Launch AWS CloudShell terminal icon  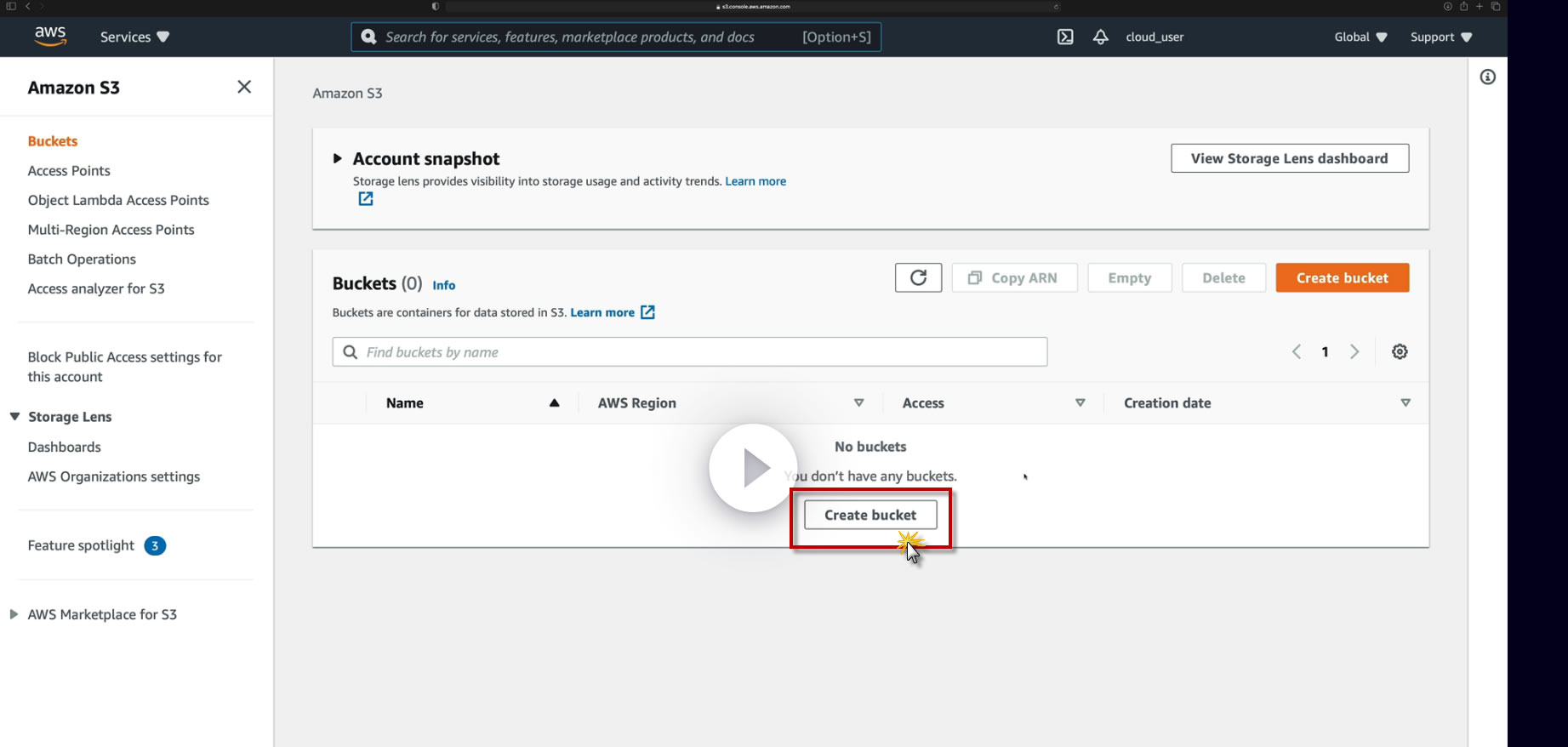point(1065,37)
